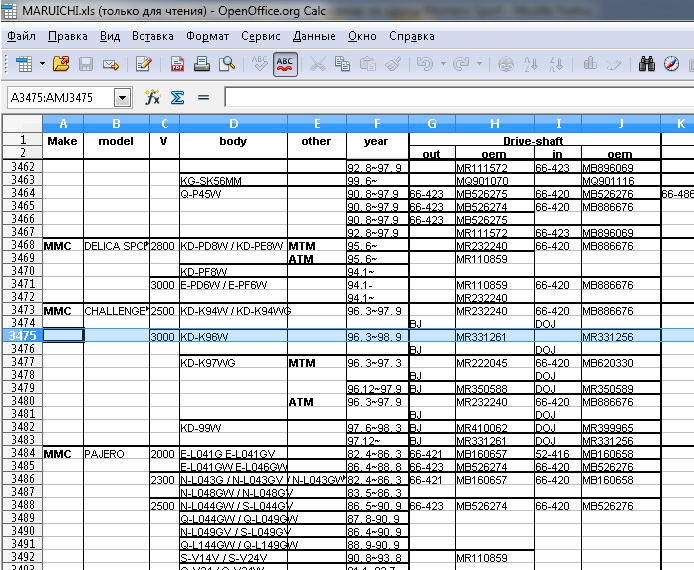
Task: Select row 3484 header
Action: pos(21,454)
